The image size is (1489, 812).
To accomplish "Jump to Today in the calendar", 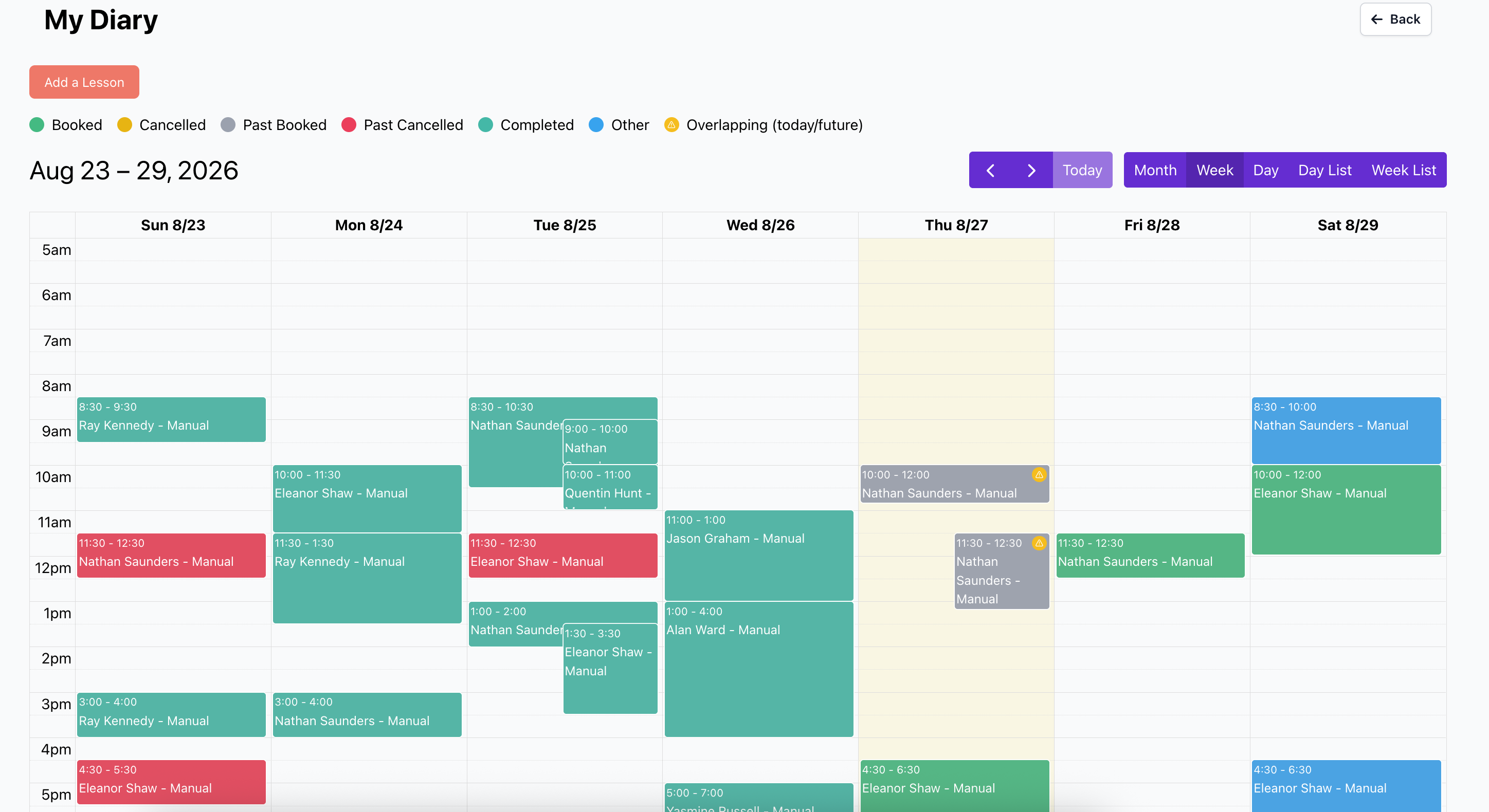I will (x=1082, y=170).
